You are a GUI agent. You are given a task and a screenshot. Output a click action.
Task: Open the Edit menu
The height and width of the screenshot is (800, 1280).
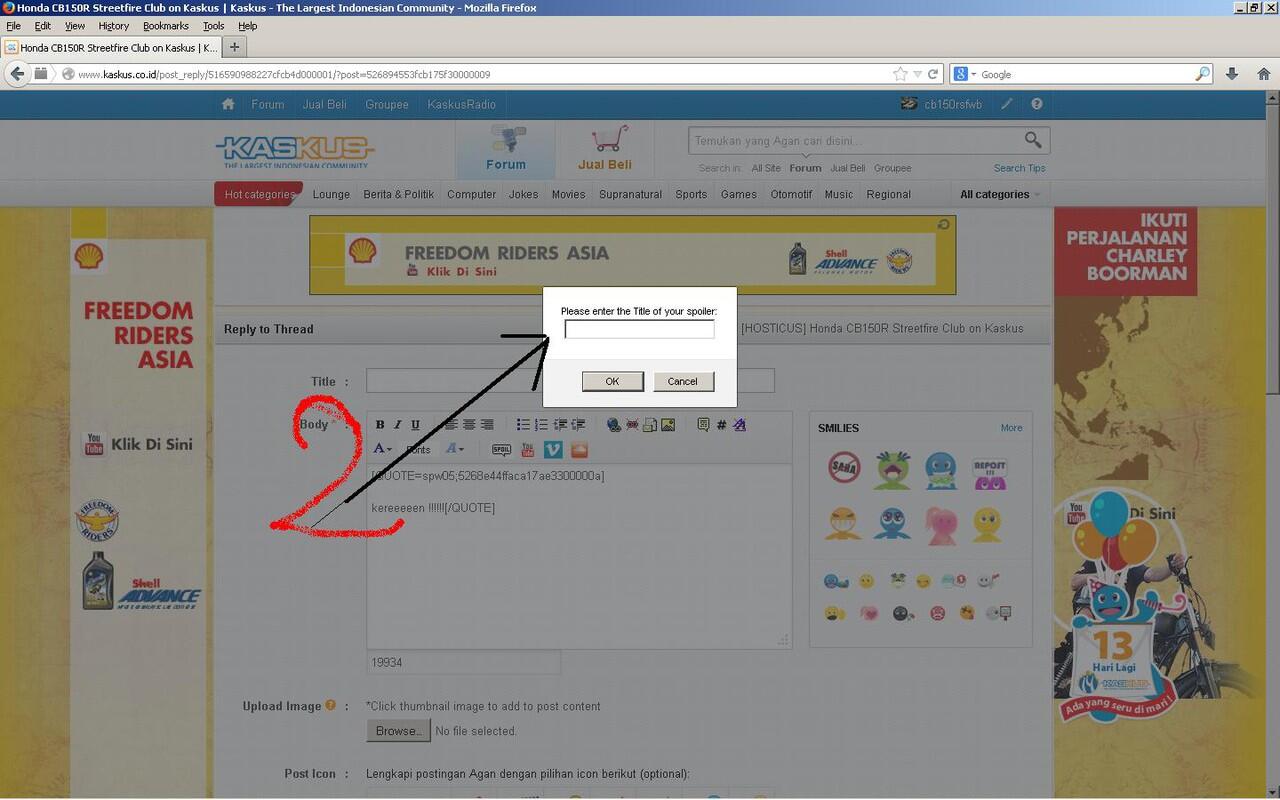click(x=43, y=26)
